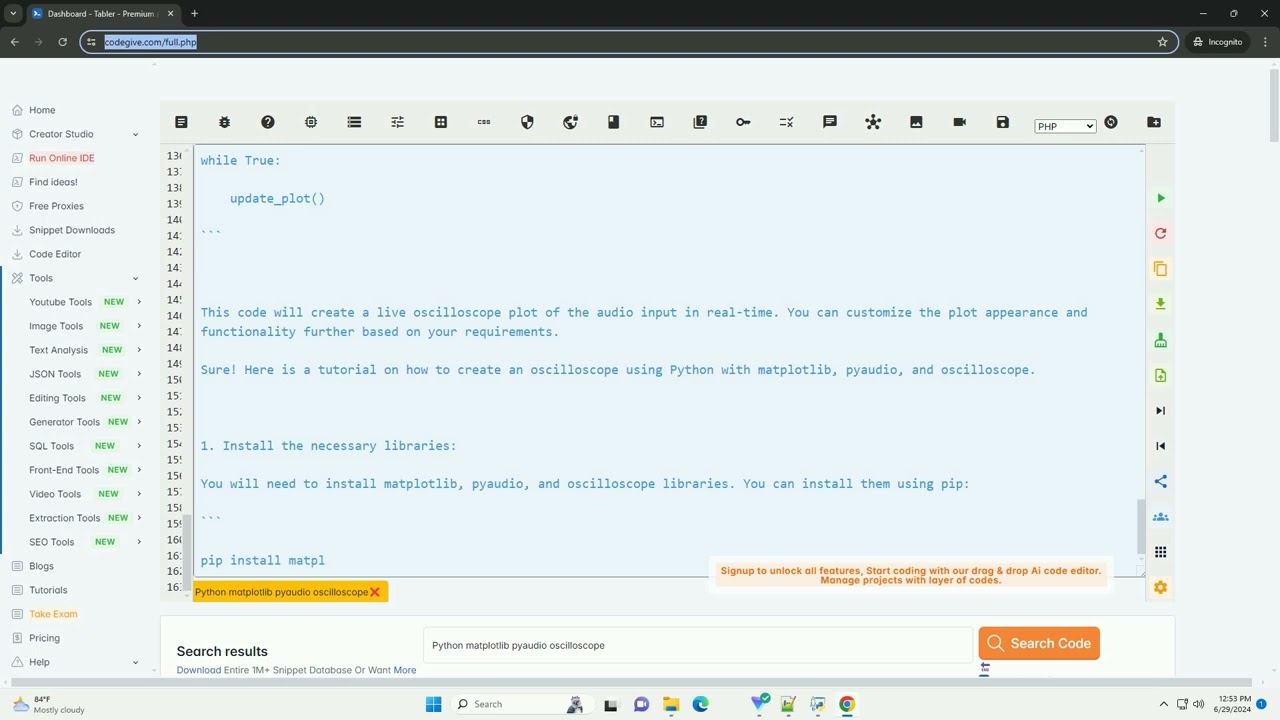Image resolution: width=1280 pixels, height=720 pixels.
Task: Open Free Proxies page
Action: click(56, 206)
